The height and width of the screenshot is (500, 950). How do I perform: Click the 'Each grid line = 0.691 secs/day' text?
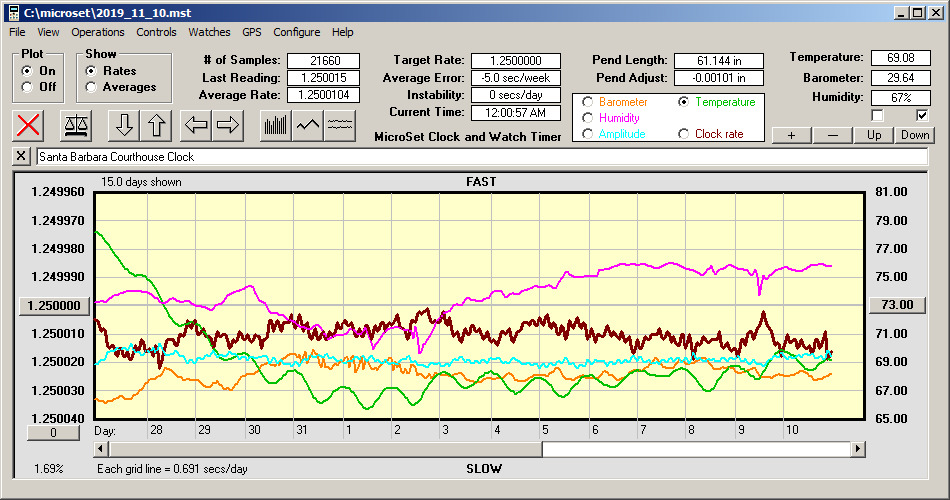(x=172, y=468)
